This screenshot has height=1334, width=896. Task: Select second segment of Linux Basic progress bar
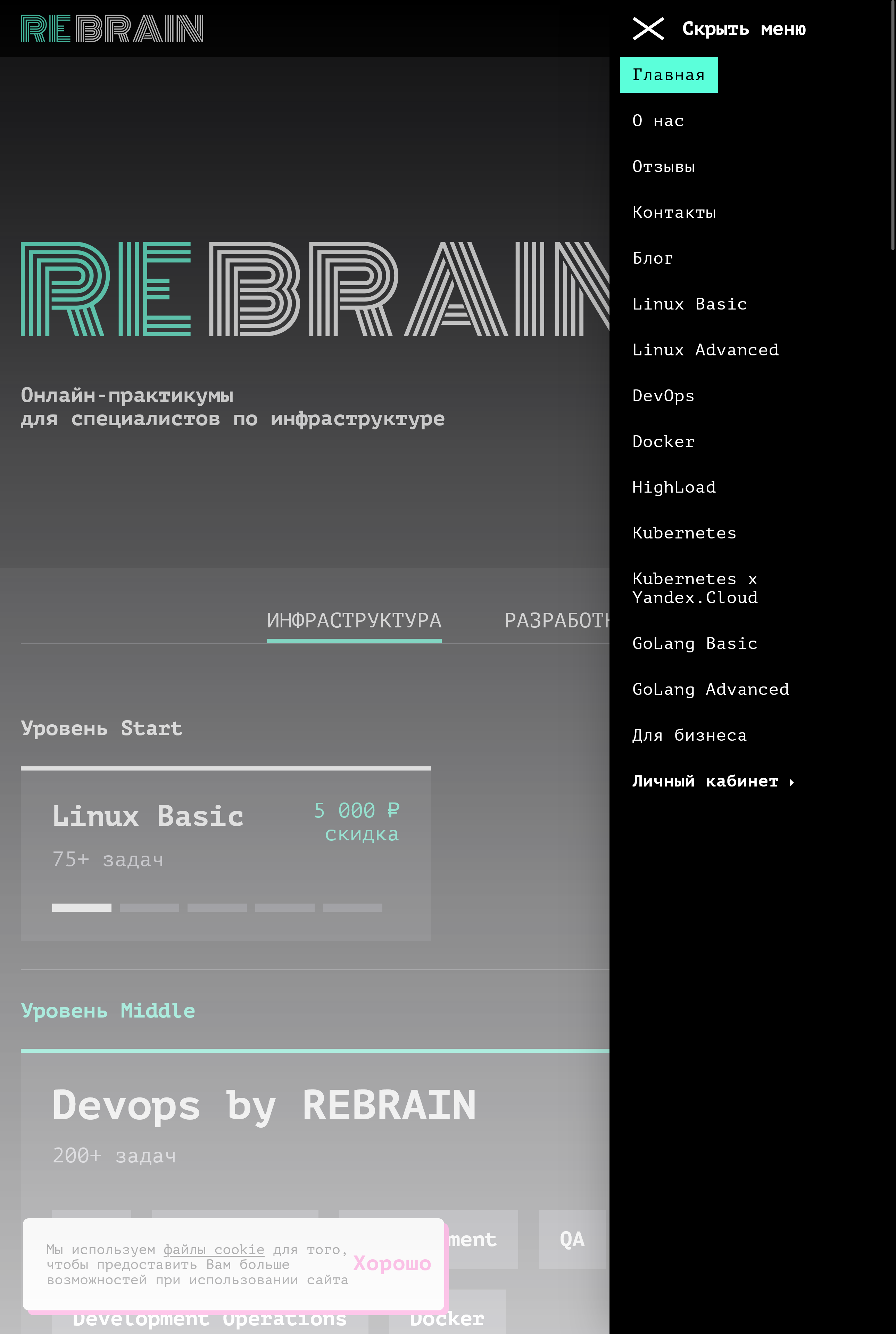coord(149,908)
